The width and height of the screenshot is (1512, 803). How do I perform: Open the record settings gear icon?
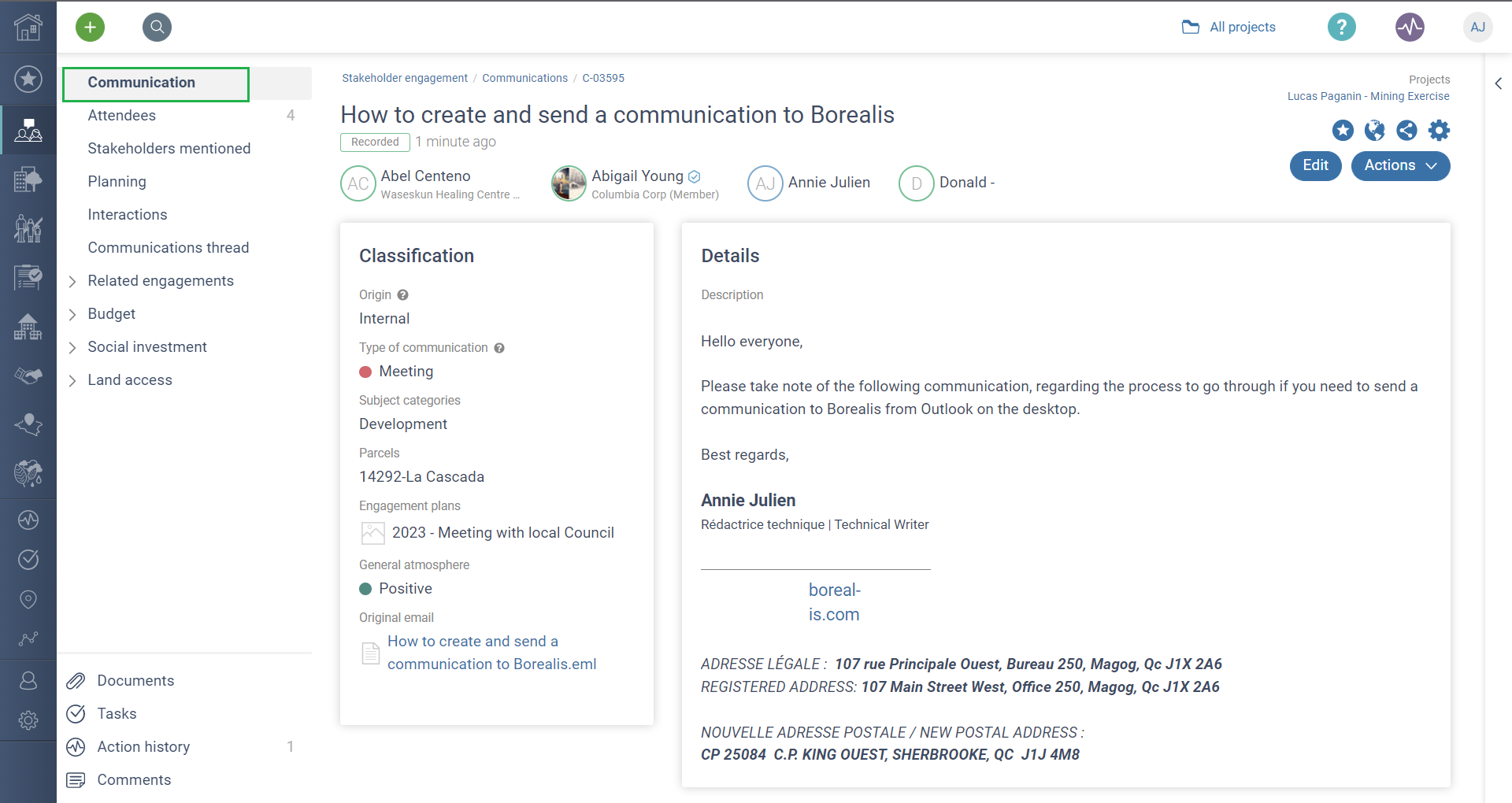pos(1439,131)
